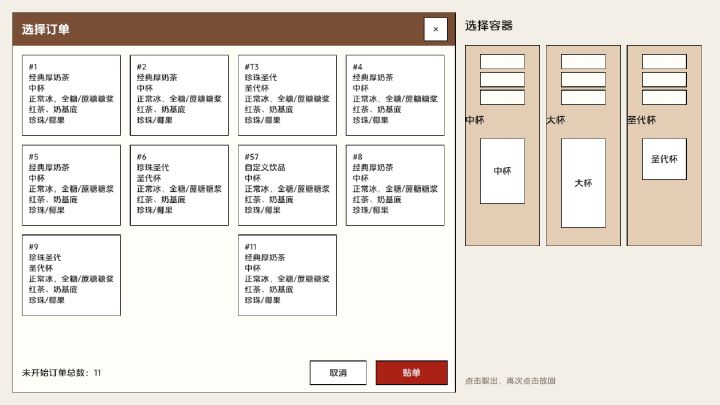Pick order card #4

tap(395, 95)
